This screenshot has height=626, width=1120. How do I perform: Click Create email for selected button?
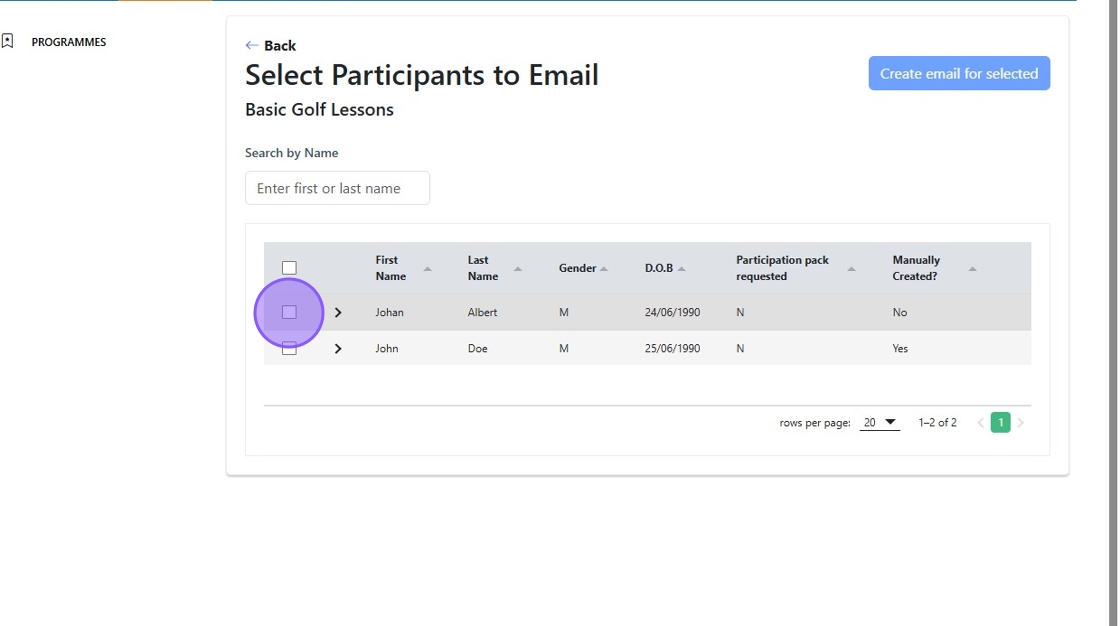click(x=959, y=74)
